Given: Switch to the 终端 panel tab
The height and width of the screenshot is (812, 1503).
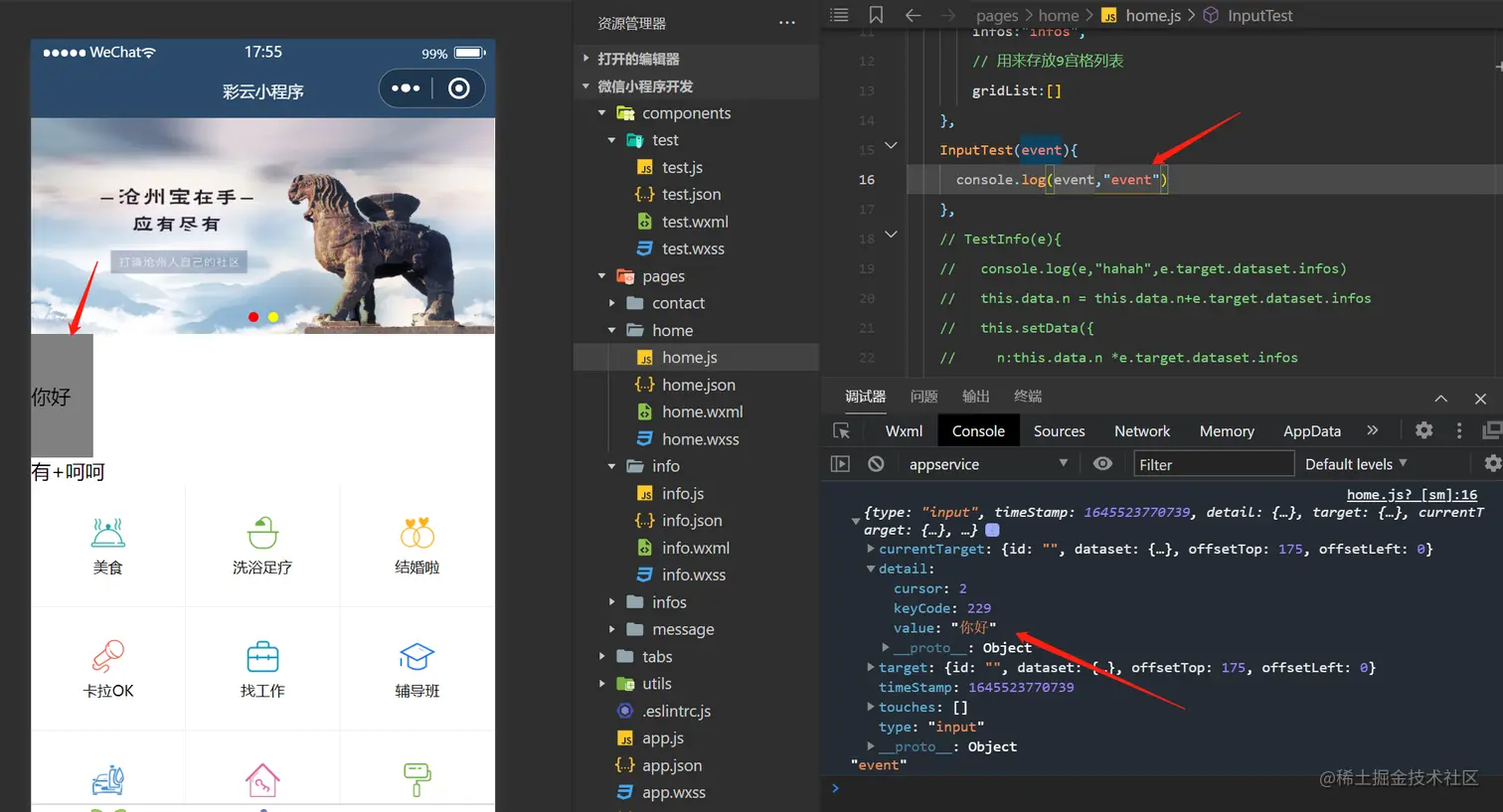Looking at the screenshot, I should [x=1027, y=397].
